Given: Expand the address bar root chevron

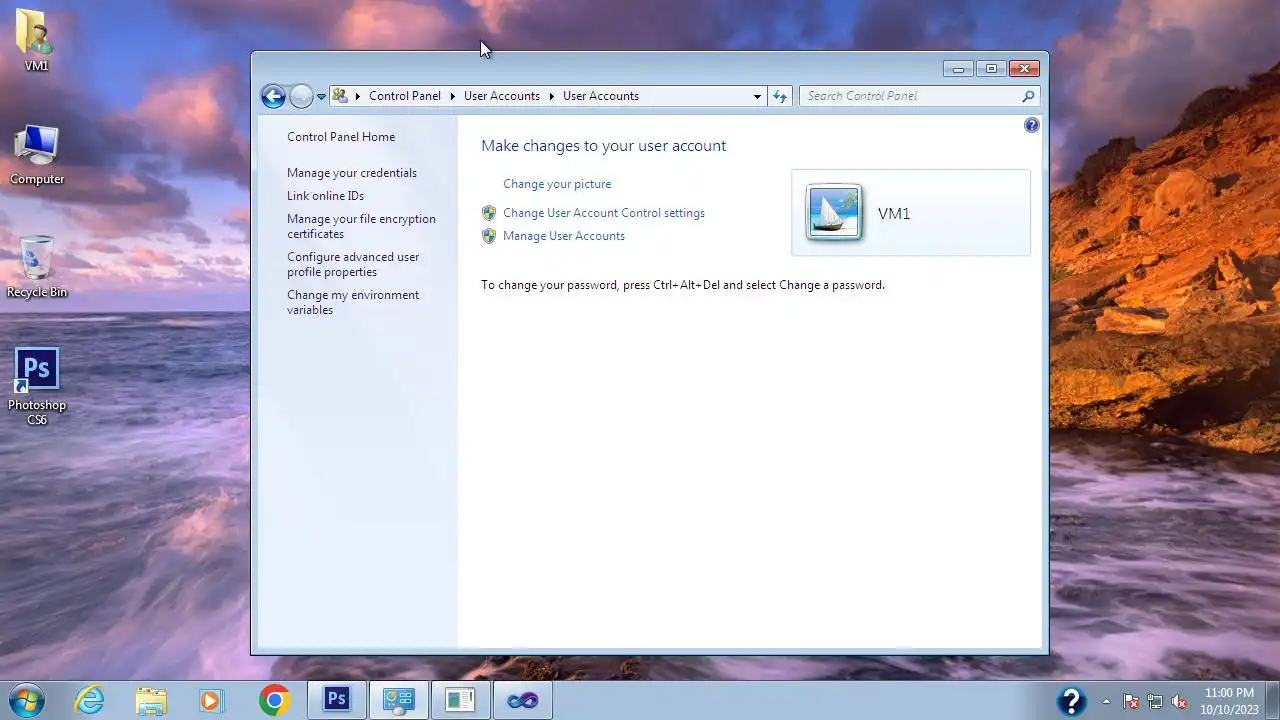Looking at the screenshot, I should (357, 96).
